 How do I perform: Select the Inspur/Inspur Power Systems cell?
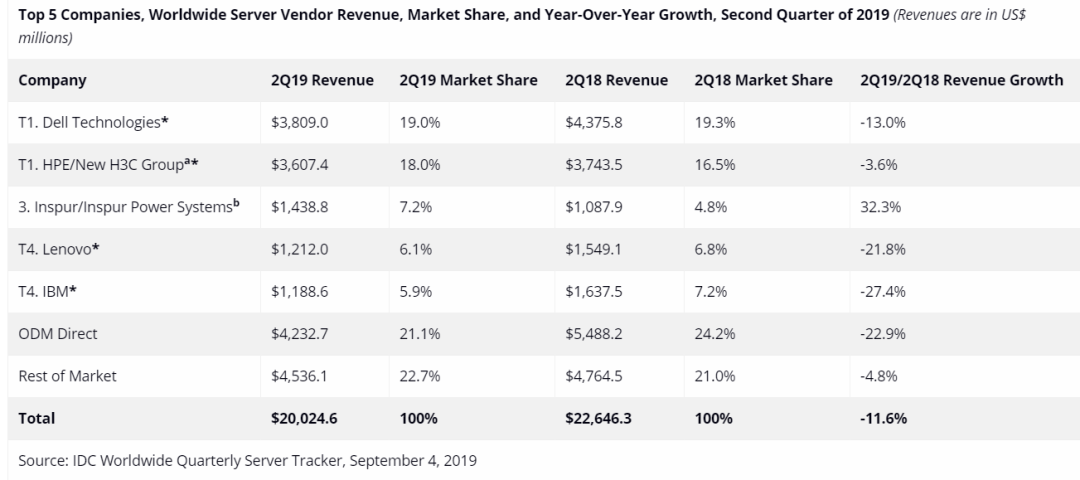click(x=128, y=207)
